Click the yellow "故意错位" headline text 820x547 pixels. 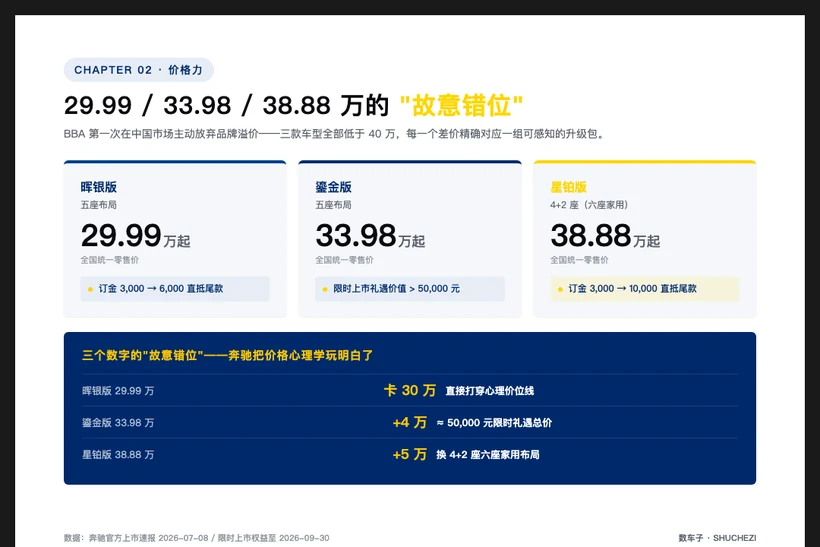point(461,105)
